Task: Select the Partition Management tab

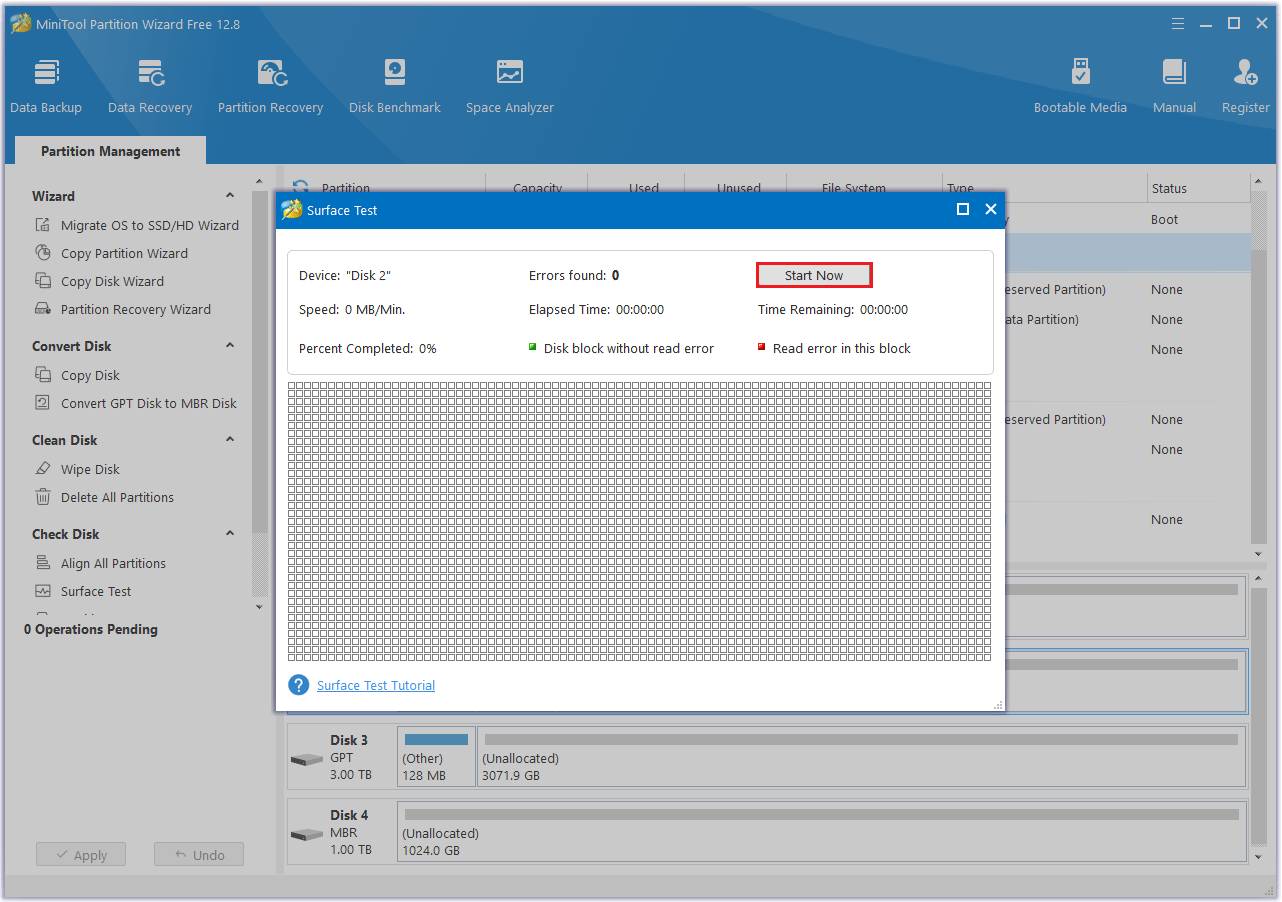Action: point(111,151)
